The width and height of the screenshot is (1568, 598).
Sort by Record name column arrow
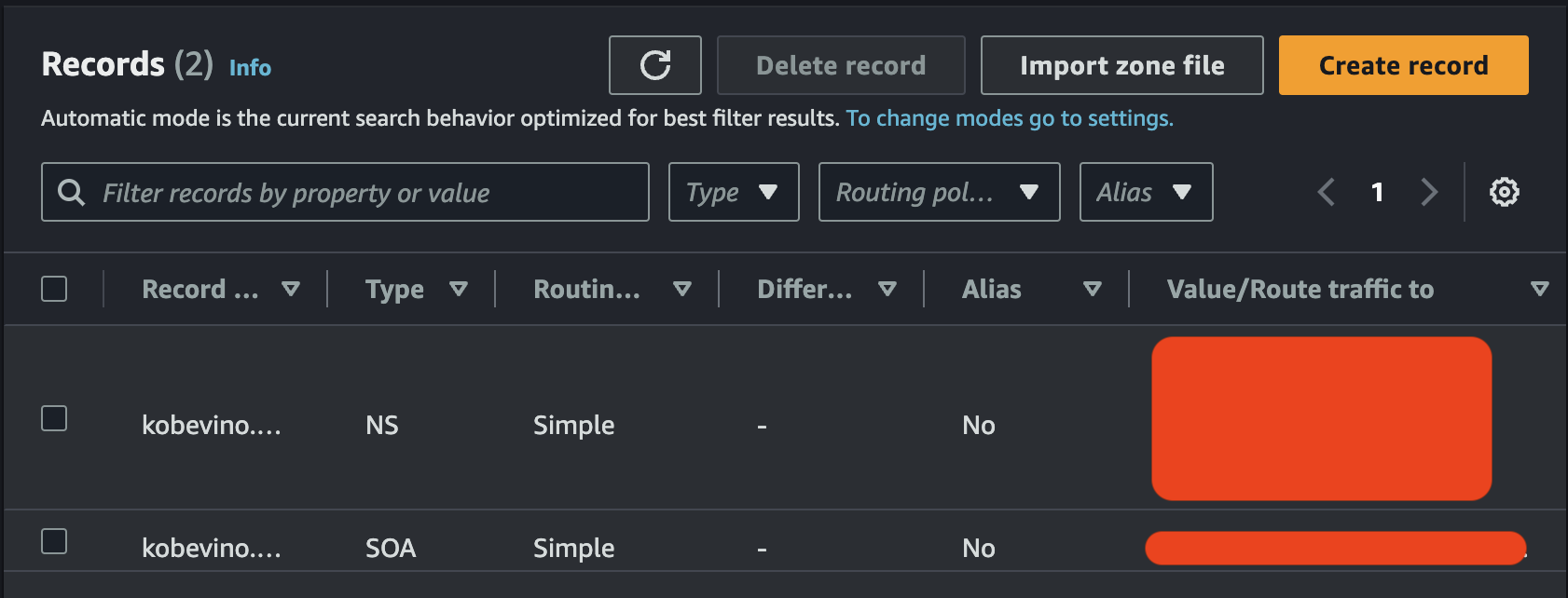(x=291, y=289)
